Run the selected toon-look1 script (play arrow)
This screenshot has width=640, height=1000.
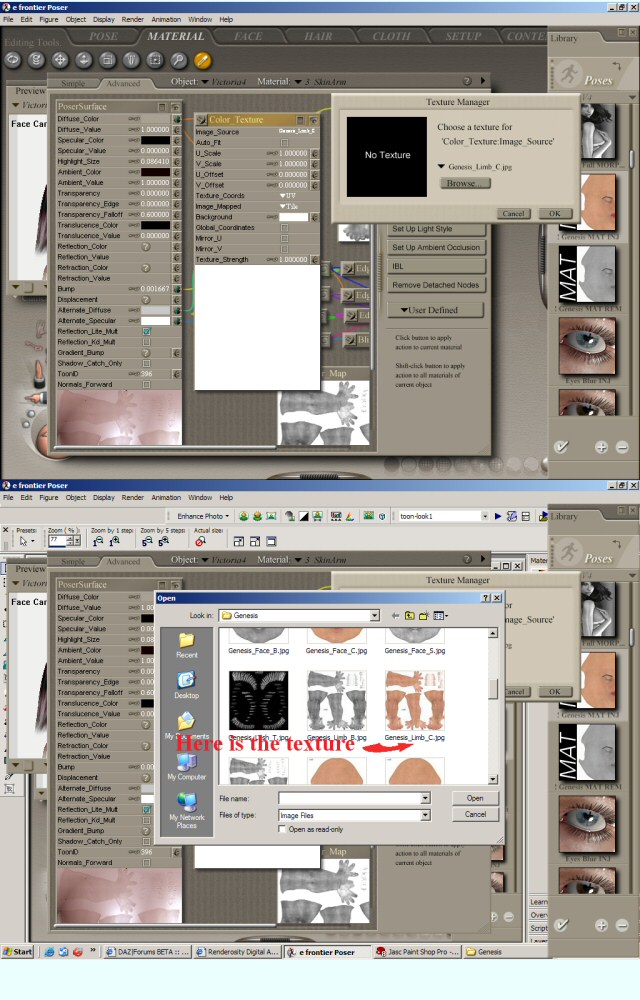coord(498,516)
